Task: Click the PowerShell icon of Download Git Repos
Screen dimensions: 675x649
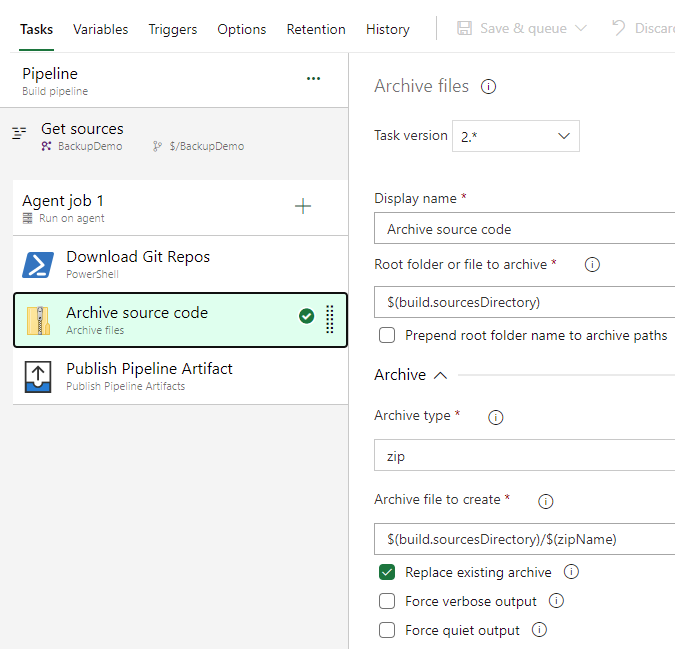Action: (x=38, y=264)
